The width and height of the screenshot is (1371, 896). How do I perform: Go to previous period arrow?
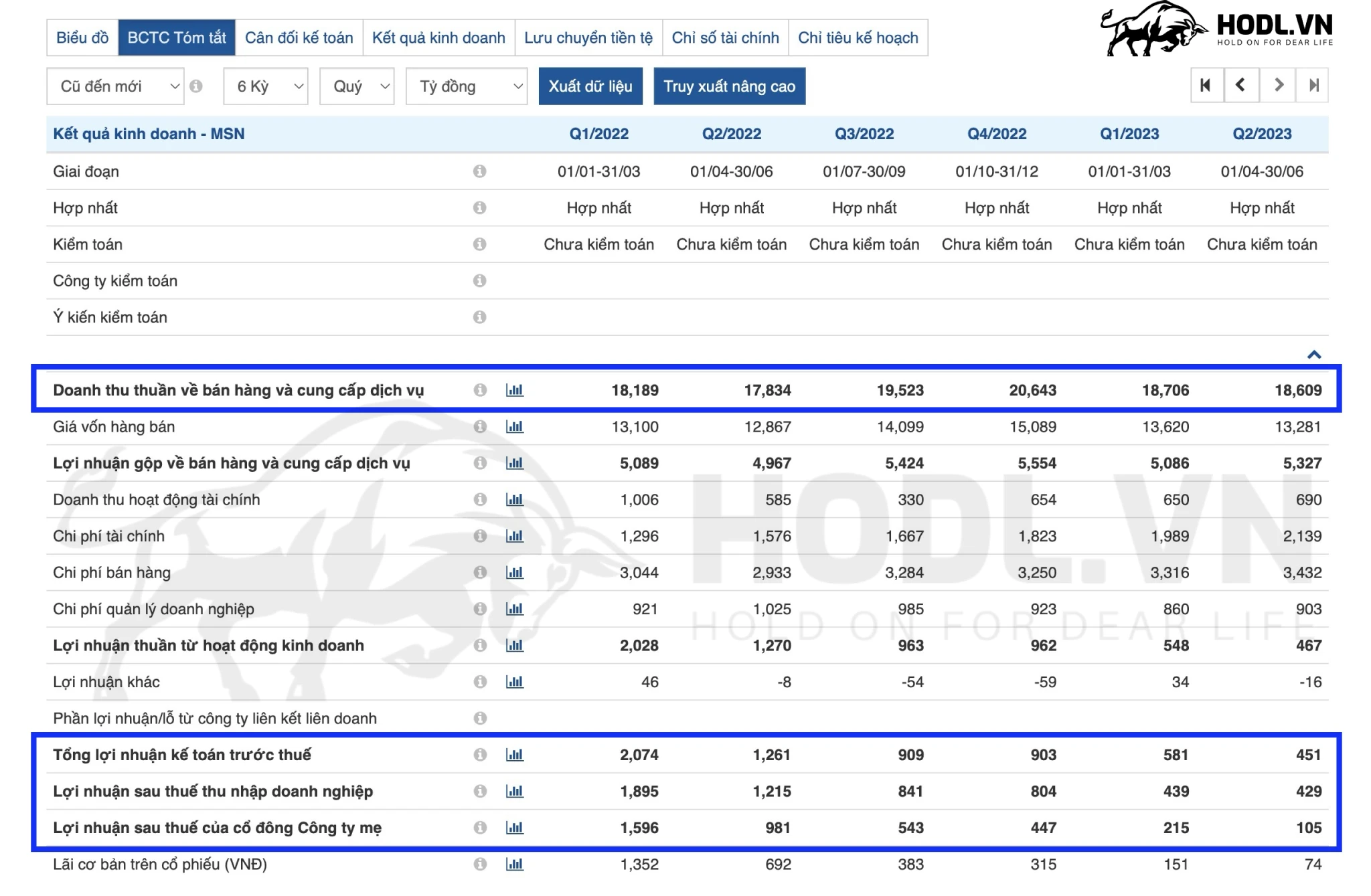coord(1240,85)
